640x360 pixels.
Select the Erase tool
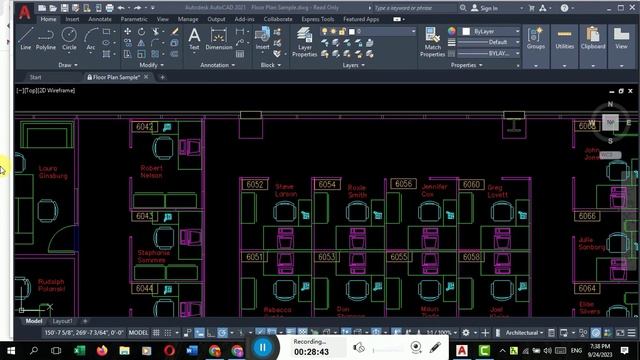click(175, 31)
